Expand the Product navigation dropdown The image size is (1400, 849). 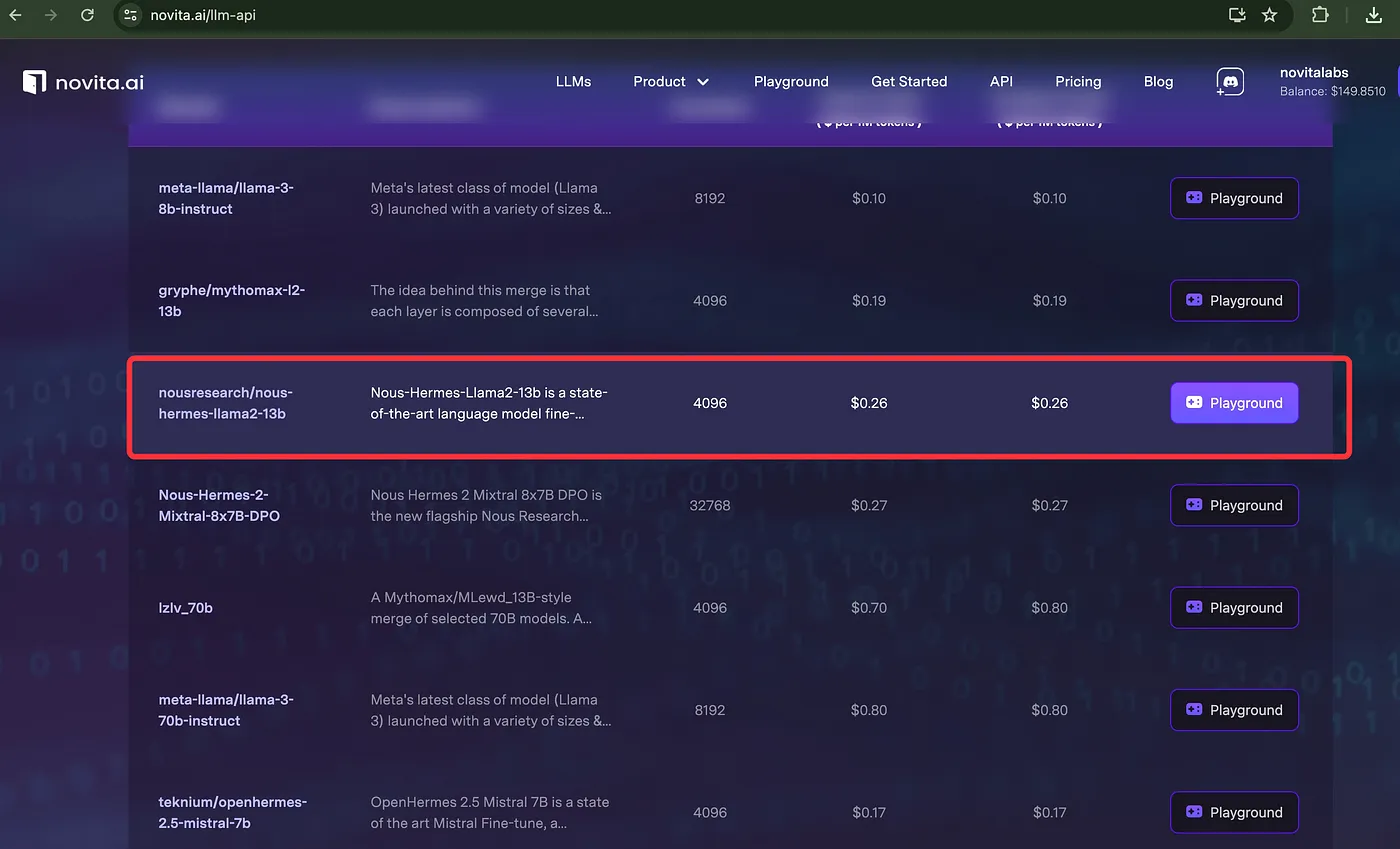[670, 82]
